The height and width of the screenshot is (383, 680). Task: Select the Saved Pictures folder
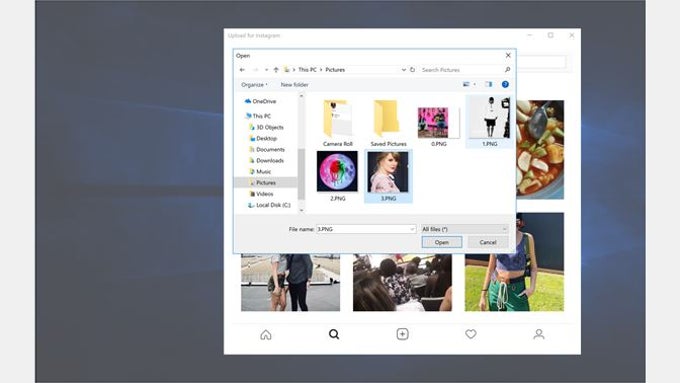tap(388, 123)
